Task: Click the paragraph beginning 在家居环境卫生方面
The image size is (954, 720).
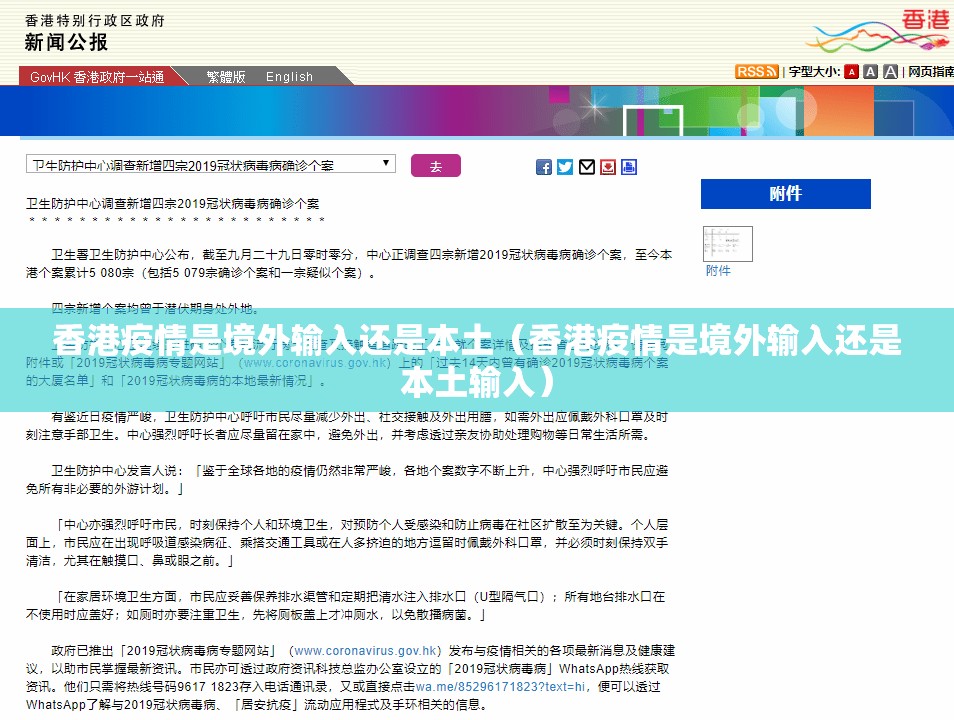Action: 346,606
